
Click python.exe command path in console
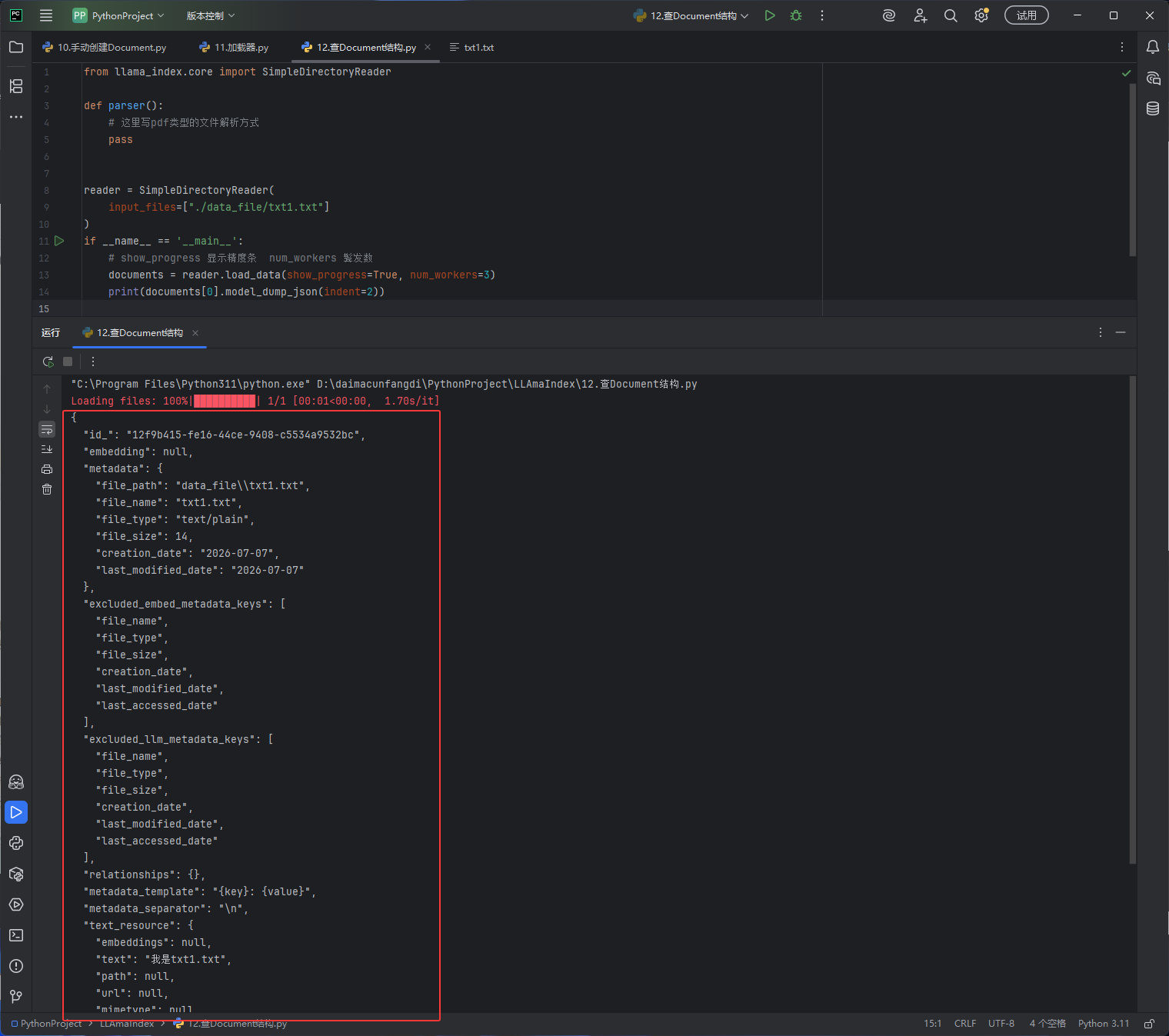point(191,384)
